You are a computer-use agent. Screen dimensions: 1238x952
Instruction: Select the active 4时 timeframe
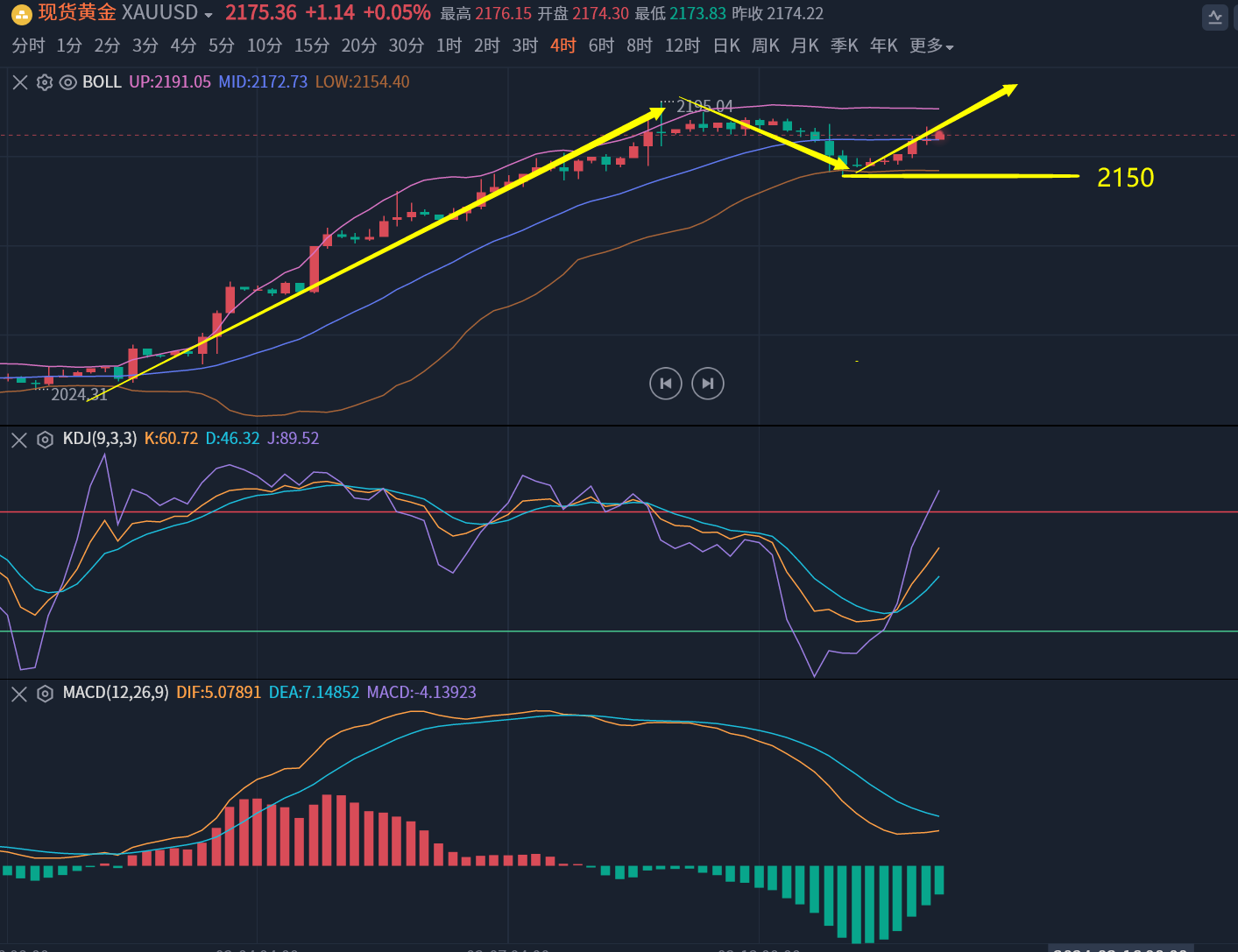pyautogui.click(x=563, y=46)
